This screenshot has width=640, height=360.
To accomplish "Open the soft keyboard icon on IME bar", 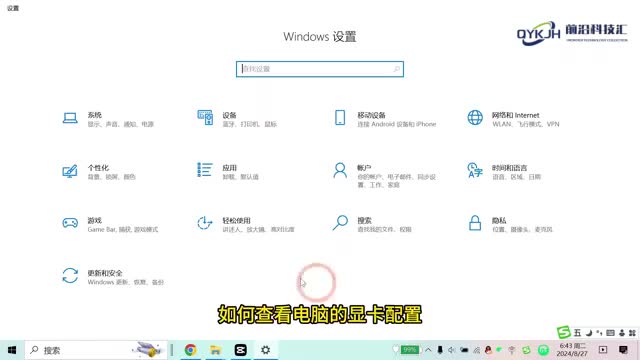I will pos(610,333).
